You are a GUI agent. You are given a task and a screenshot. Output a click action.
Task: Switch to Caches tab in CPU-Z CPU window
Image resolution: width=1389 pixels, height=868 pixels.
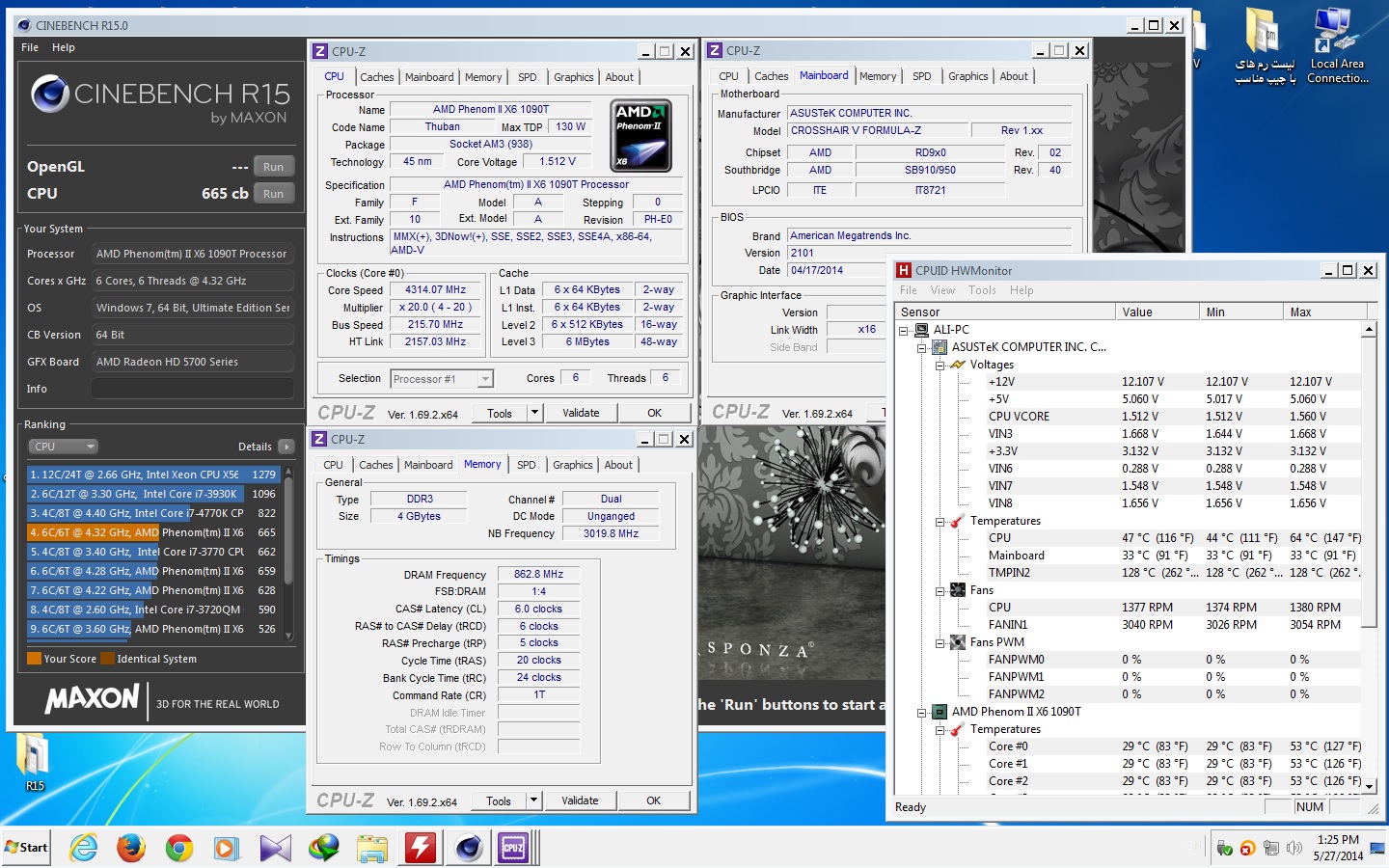pos(377,77)
